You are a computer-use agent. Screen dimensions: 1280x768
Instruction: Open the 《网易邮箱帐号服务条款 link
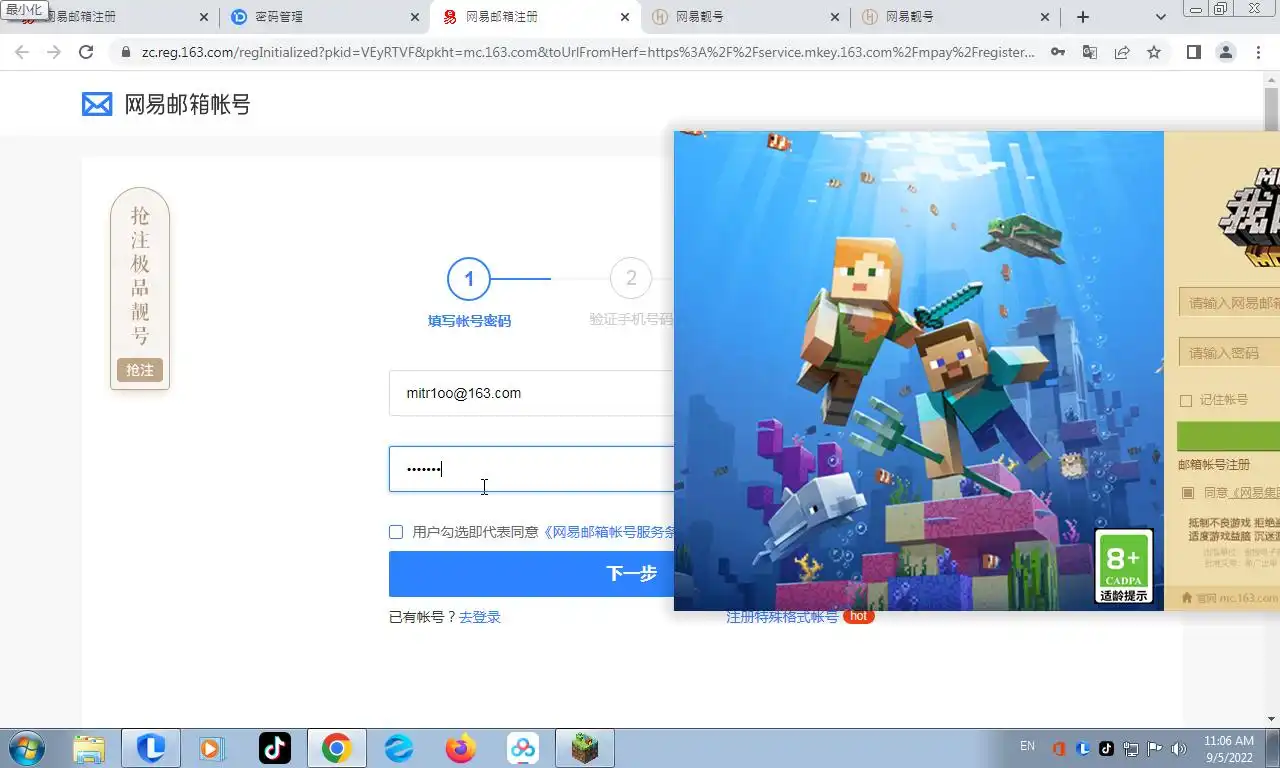tap(609, 532)
